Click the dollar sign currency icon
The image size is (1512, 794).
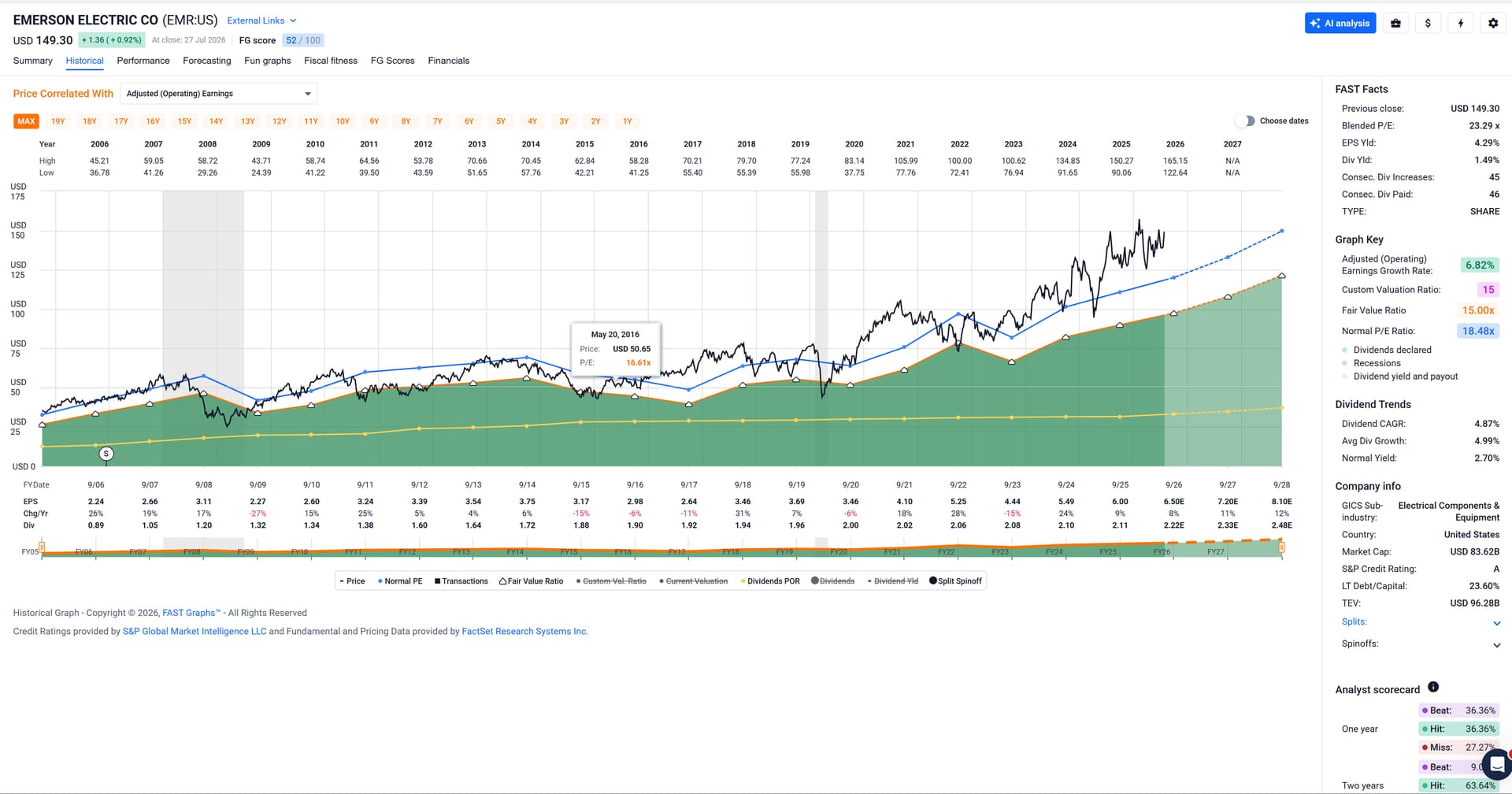coord(1428,23)
